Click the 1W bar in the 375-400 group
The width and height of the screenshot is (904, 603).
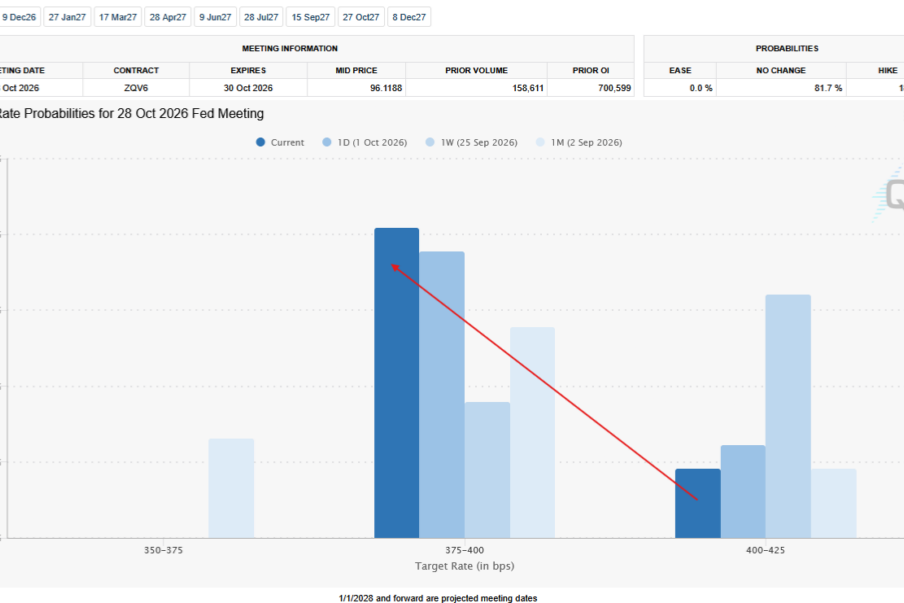[487, 470]
